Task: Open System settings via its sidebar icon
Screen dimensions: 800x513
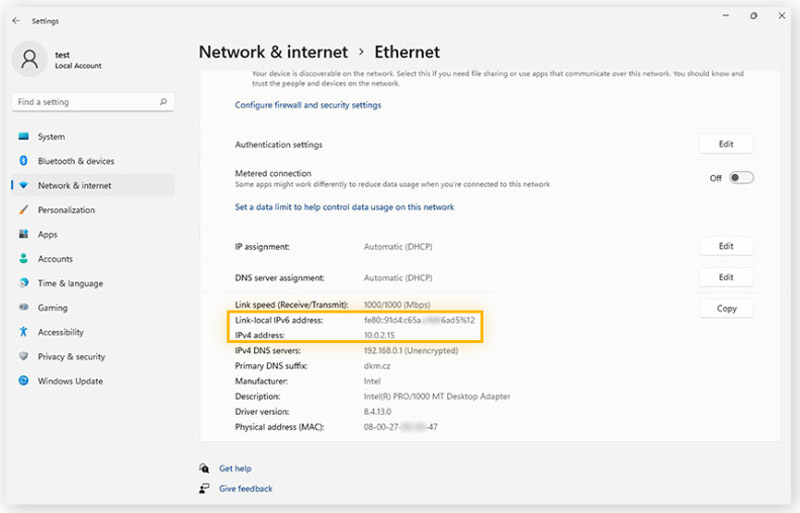Action: pos(23,137)
